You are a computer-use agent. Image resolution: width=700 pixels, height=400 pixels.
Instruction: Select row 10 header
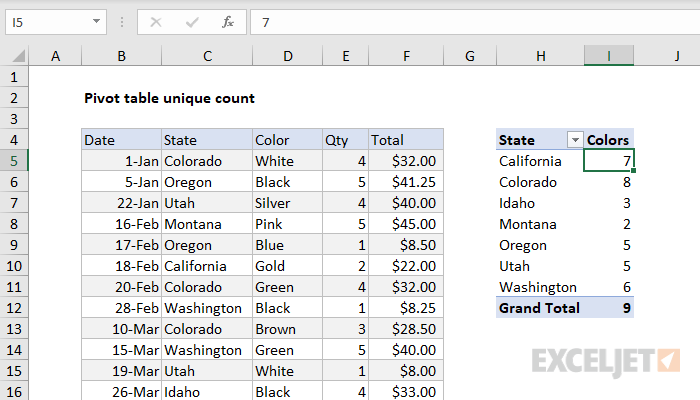tap(15, 266)
